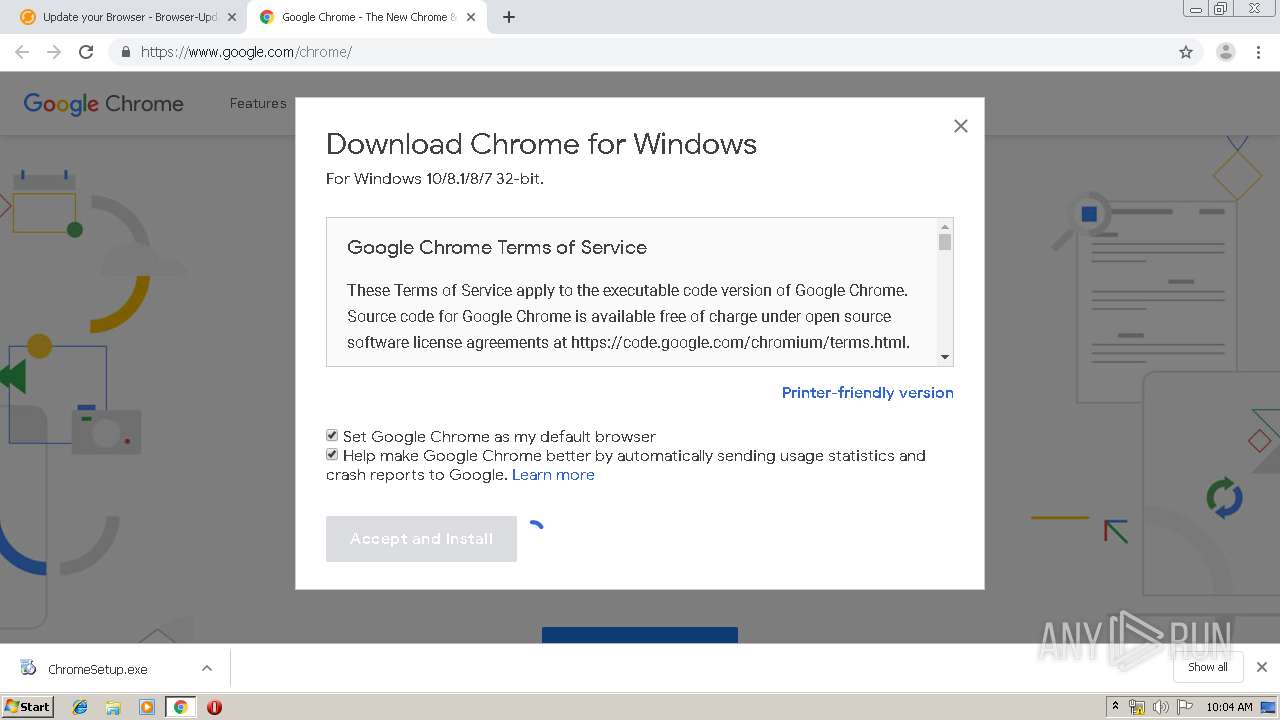Go back using the browser back arrow
The width and height of the screenshot is (1280, 720).
pos(22,52)
